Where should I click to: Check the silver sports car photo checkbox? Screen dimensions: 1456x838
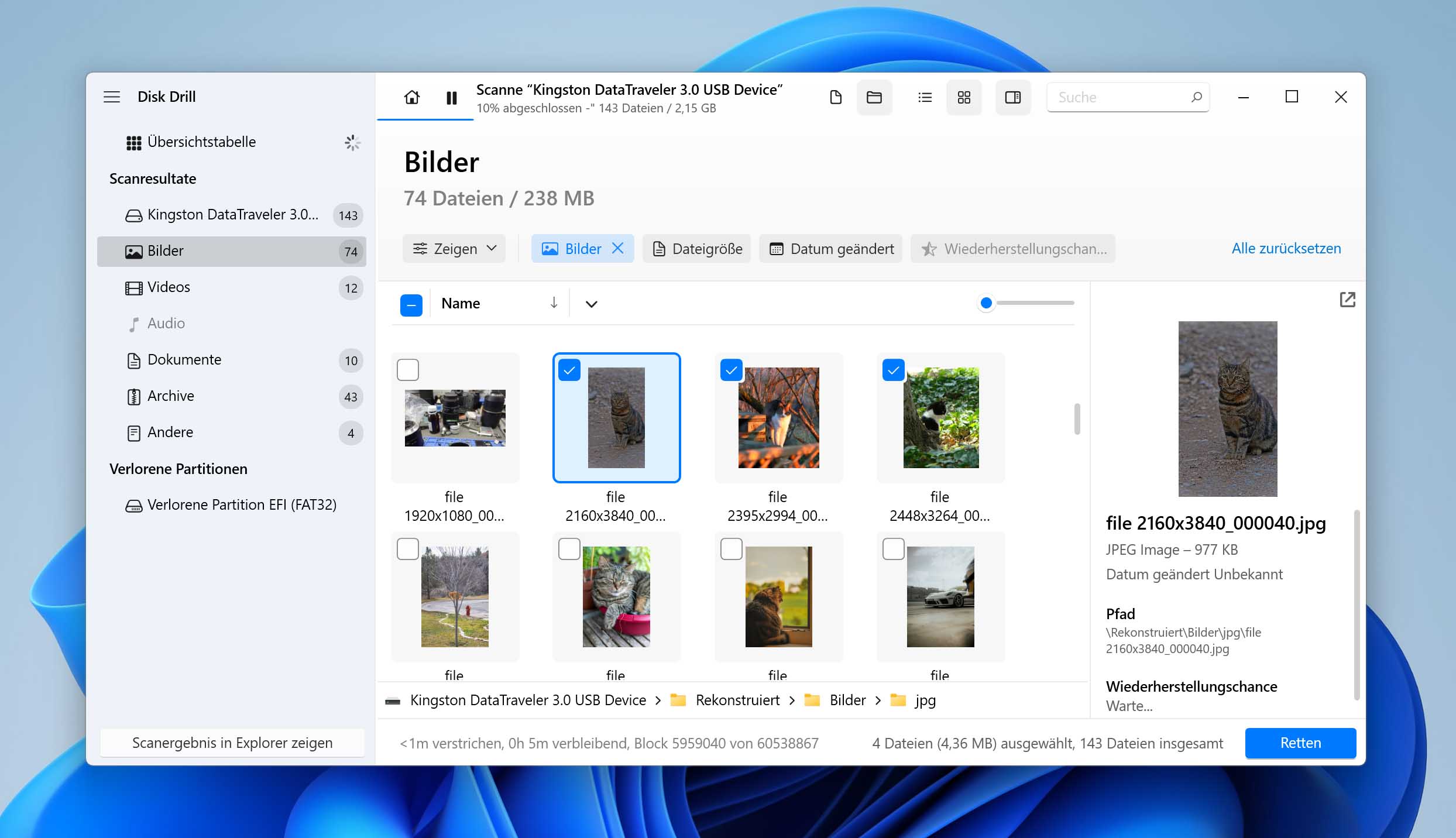click(894, 549)
